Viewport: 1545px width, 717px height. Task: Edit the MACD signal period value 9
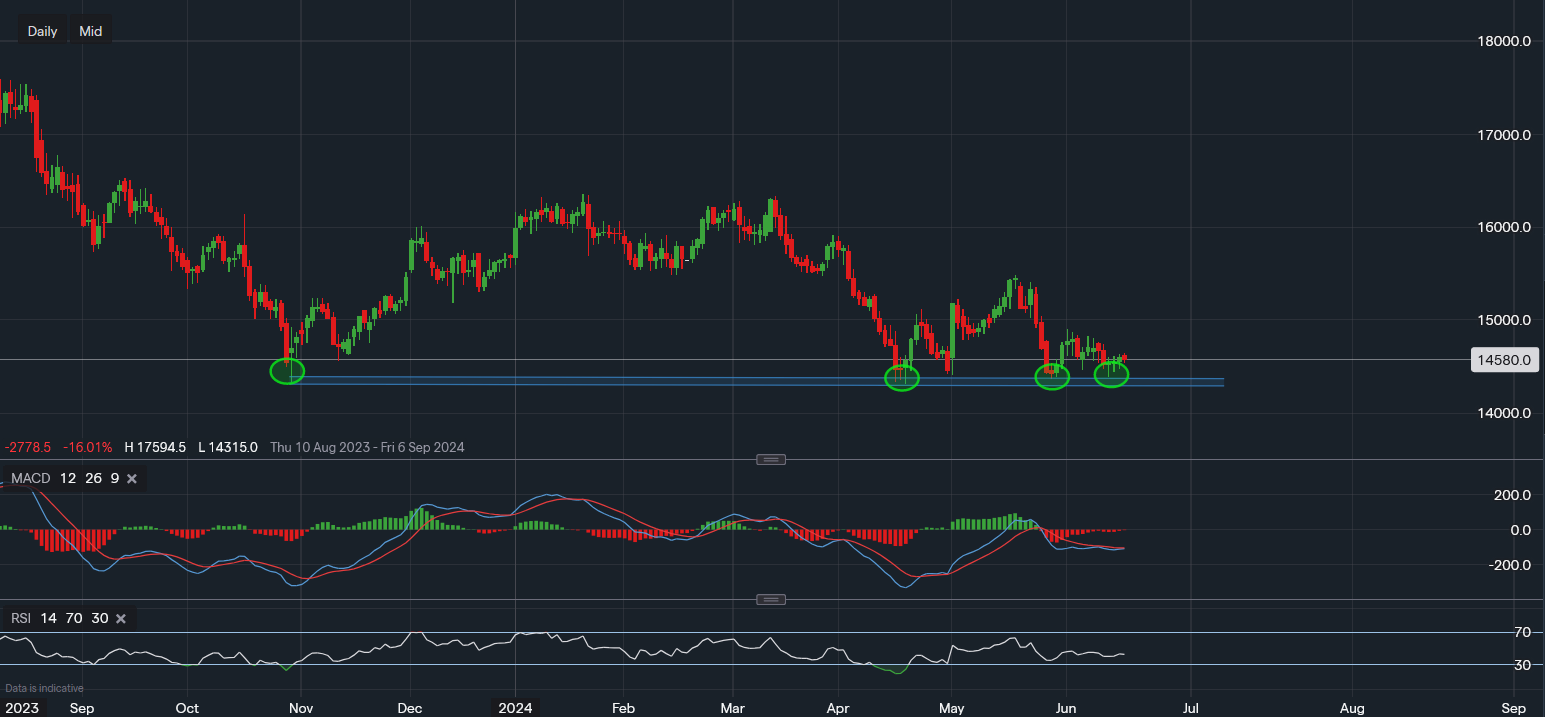coord(115,479)
